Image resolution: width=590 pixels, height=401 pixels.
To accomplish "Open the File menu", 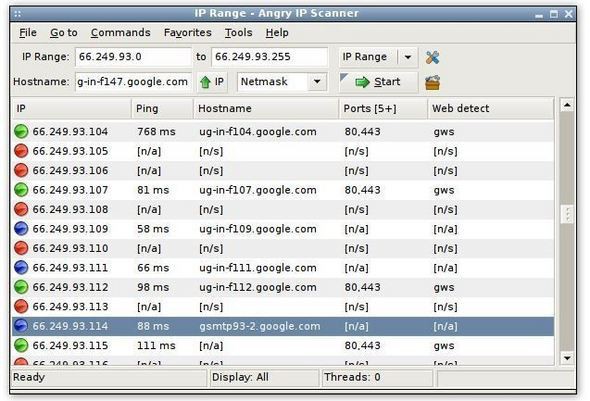I will pos(28,33).
